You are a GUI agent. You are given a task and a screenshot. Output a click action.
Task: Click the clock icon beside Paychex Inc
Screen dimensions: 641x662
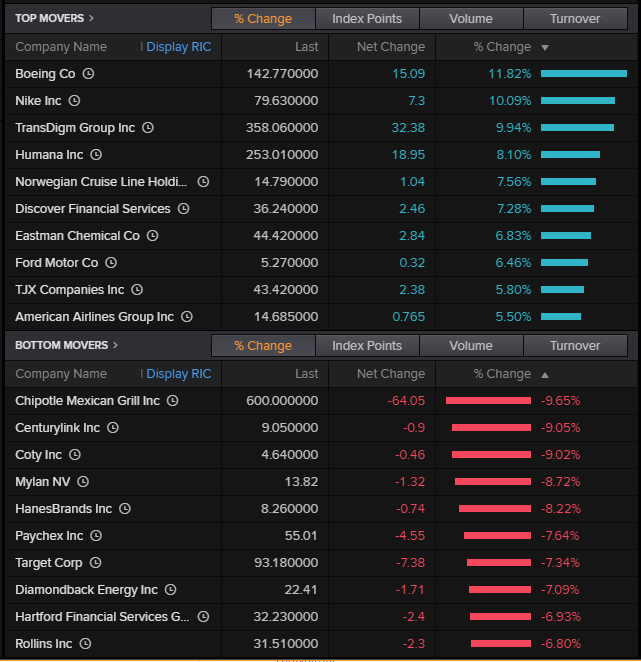(x=96, y=536)
